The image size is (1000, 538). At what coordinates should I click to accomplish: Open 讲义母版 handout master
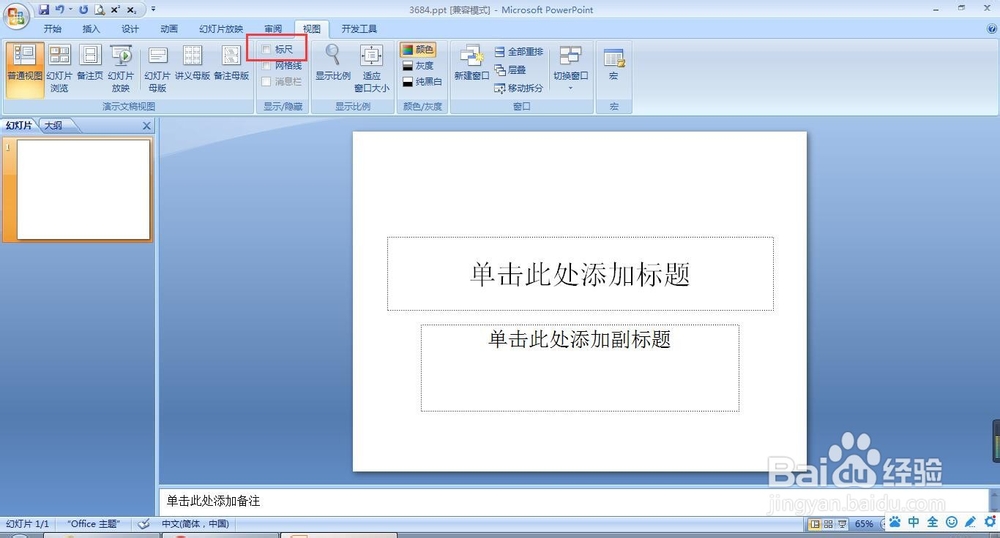point(193,64)
